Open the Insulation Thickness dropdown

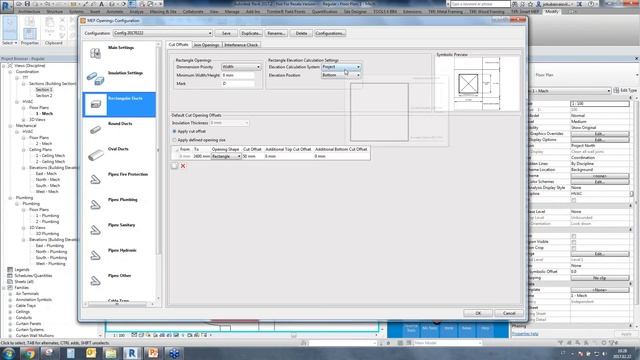click(x=229, y=123)
